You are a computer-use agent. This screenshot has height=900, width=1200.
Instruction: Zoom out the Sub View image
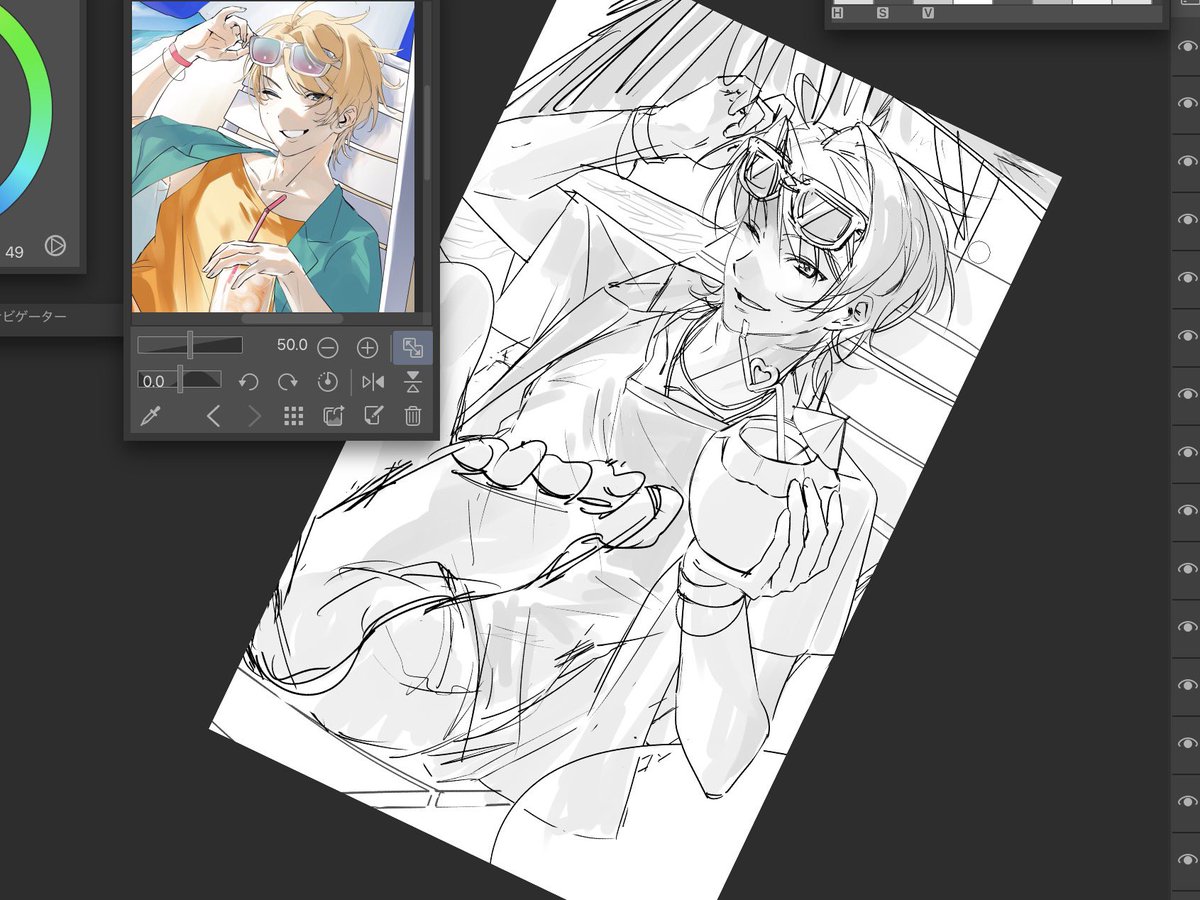pos(328,348)
